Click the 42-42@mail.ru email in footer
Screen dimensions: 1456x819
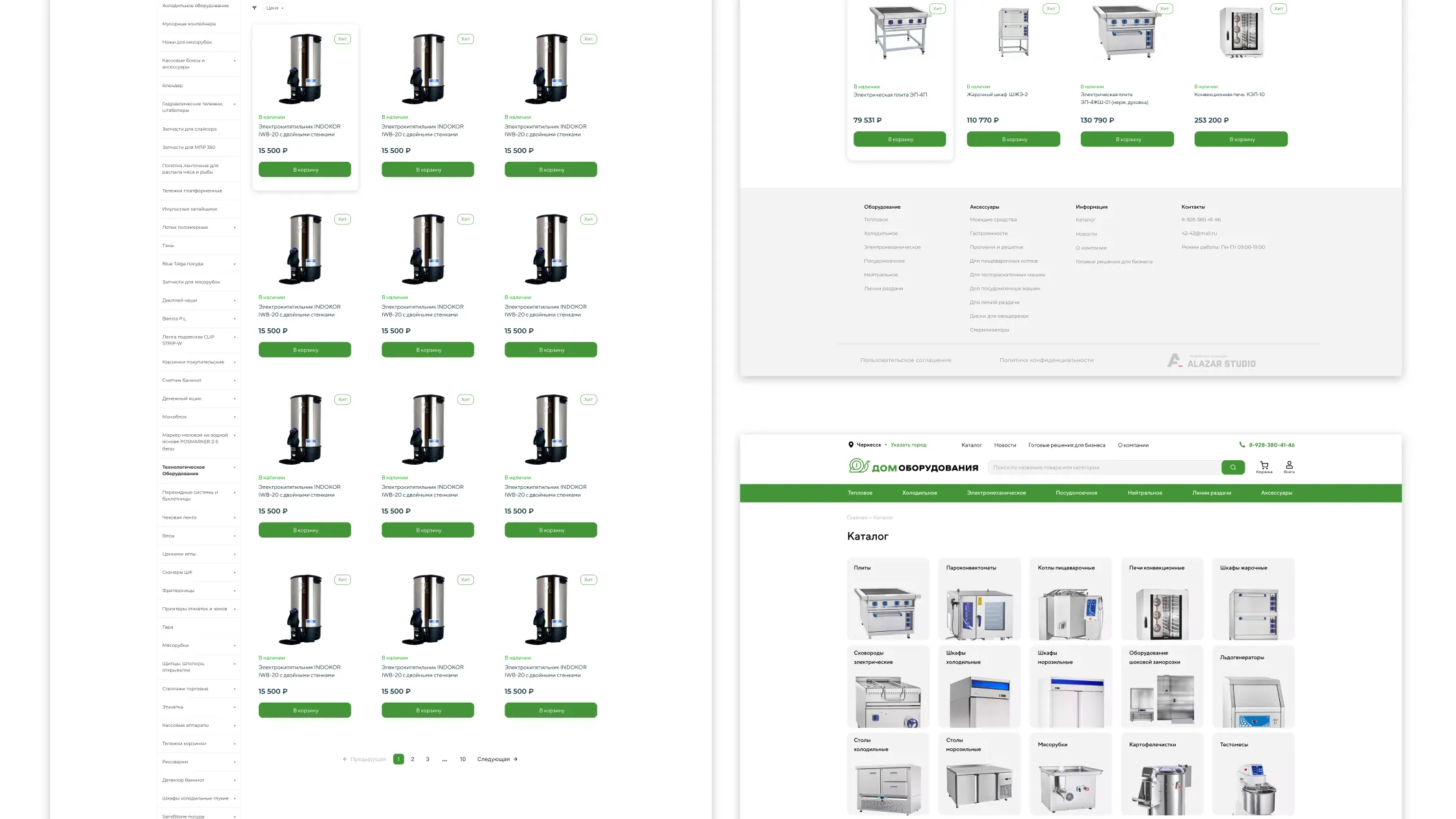[1199, 233]
